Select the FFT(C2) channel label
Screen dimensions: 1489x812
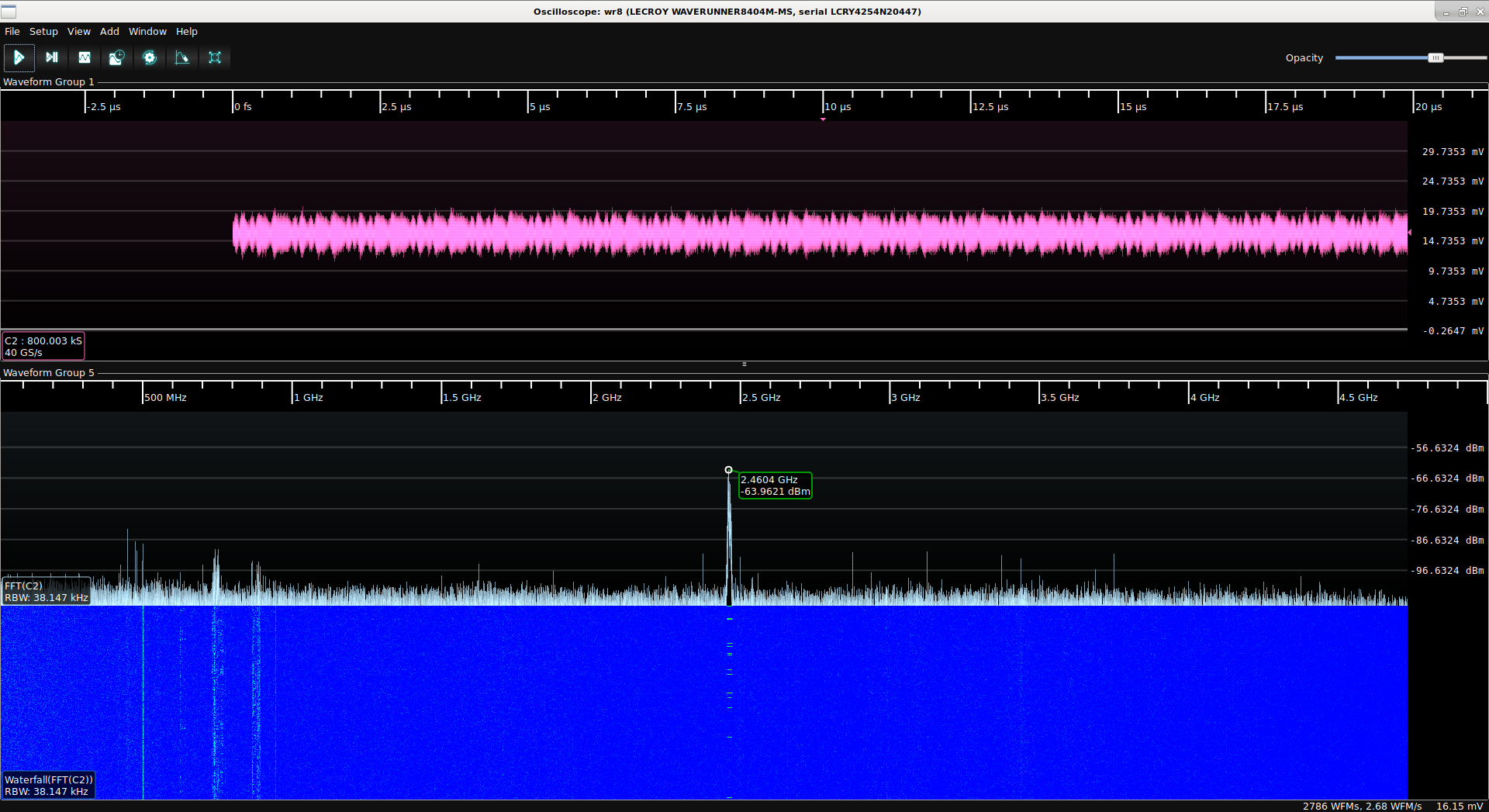47,592
